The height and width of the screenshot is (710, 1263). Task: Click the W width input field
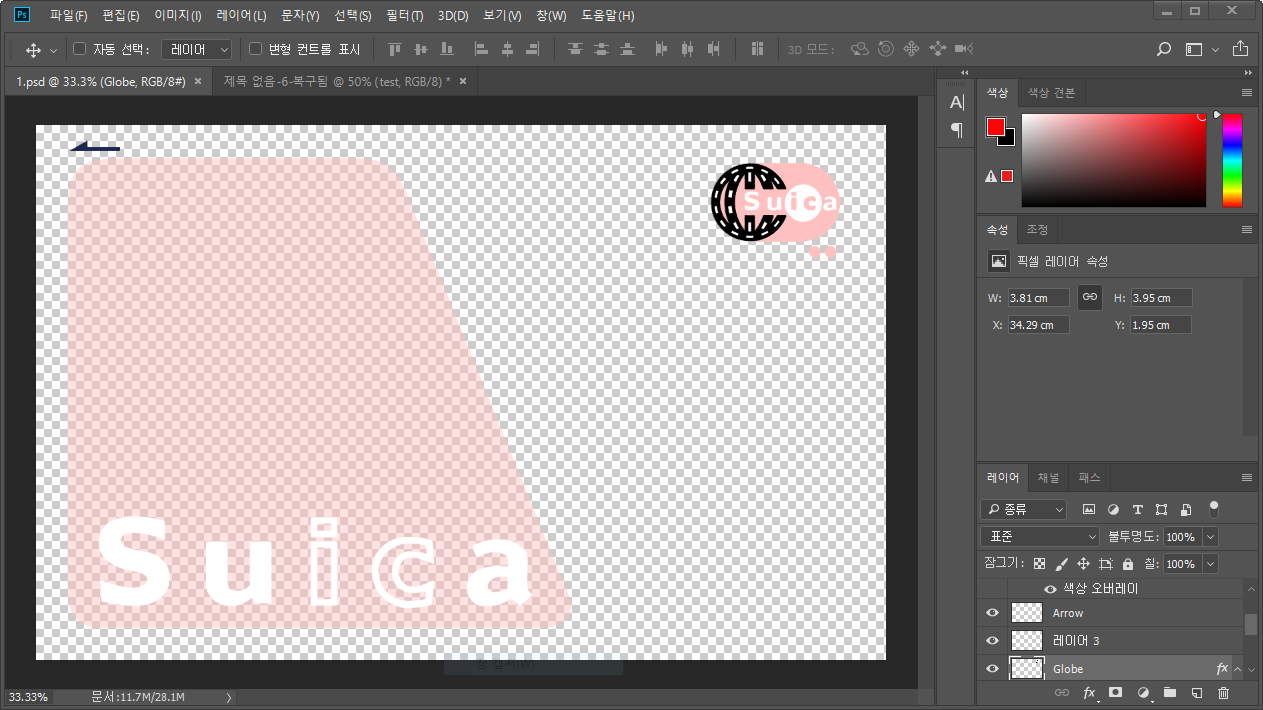(1039, 298)
